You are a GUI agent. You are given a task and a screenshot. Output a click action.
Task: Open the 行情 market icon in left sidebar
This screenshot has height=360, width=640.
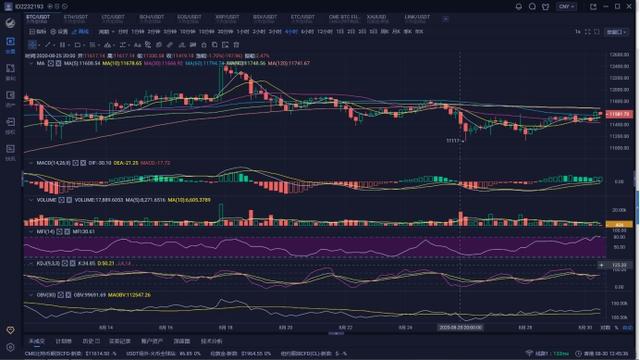(x=10, y=45)
